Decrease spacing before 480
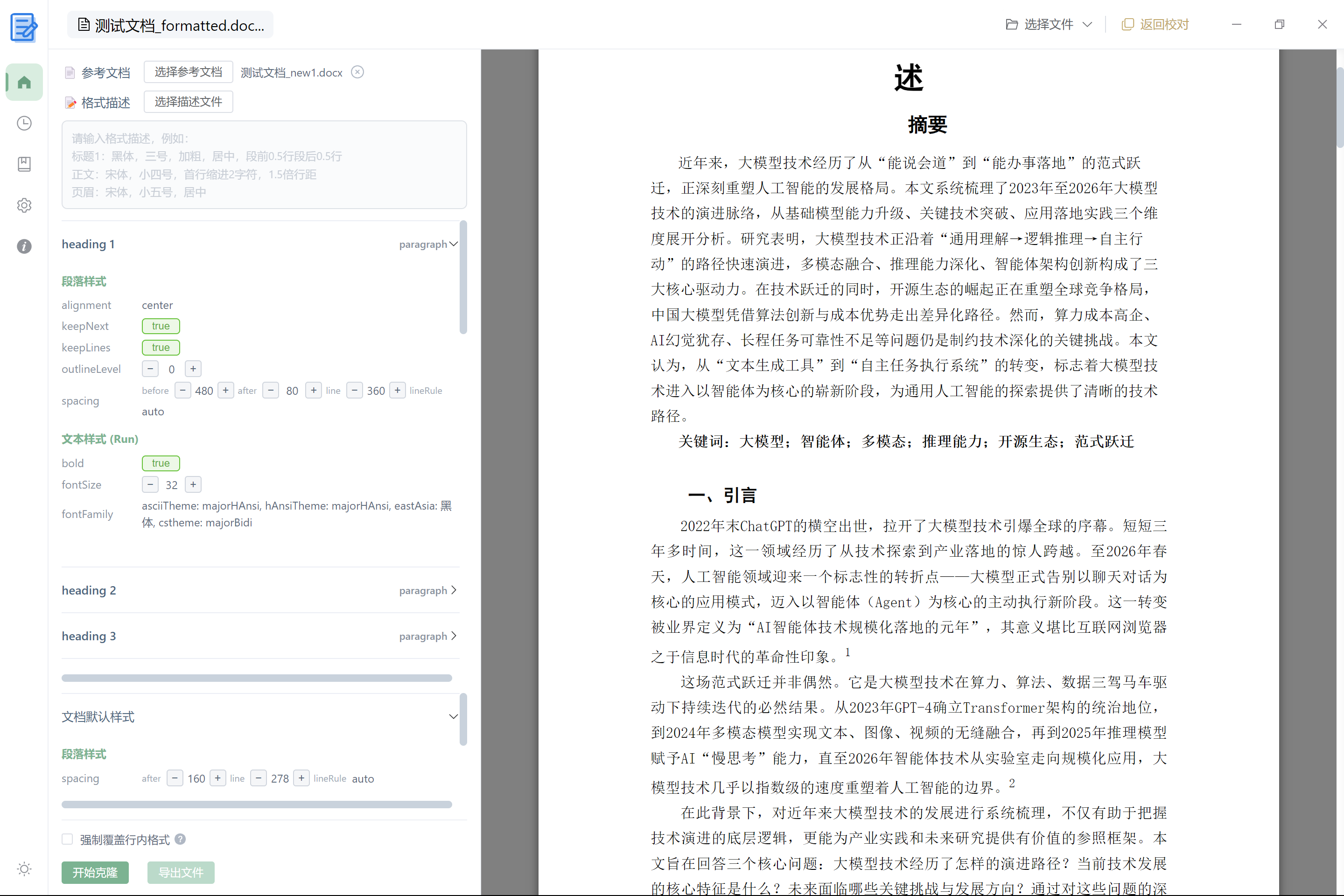Image resolution: width=1344 pixels, height=896 pixels. [182, 390]
